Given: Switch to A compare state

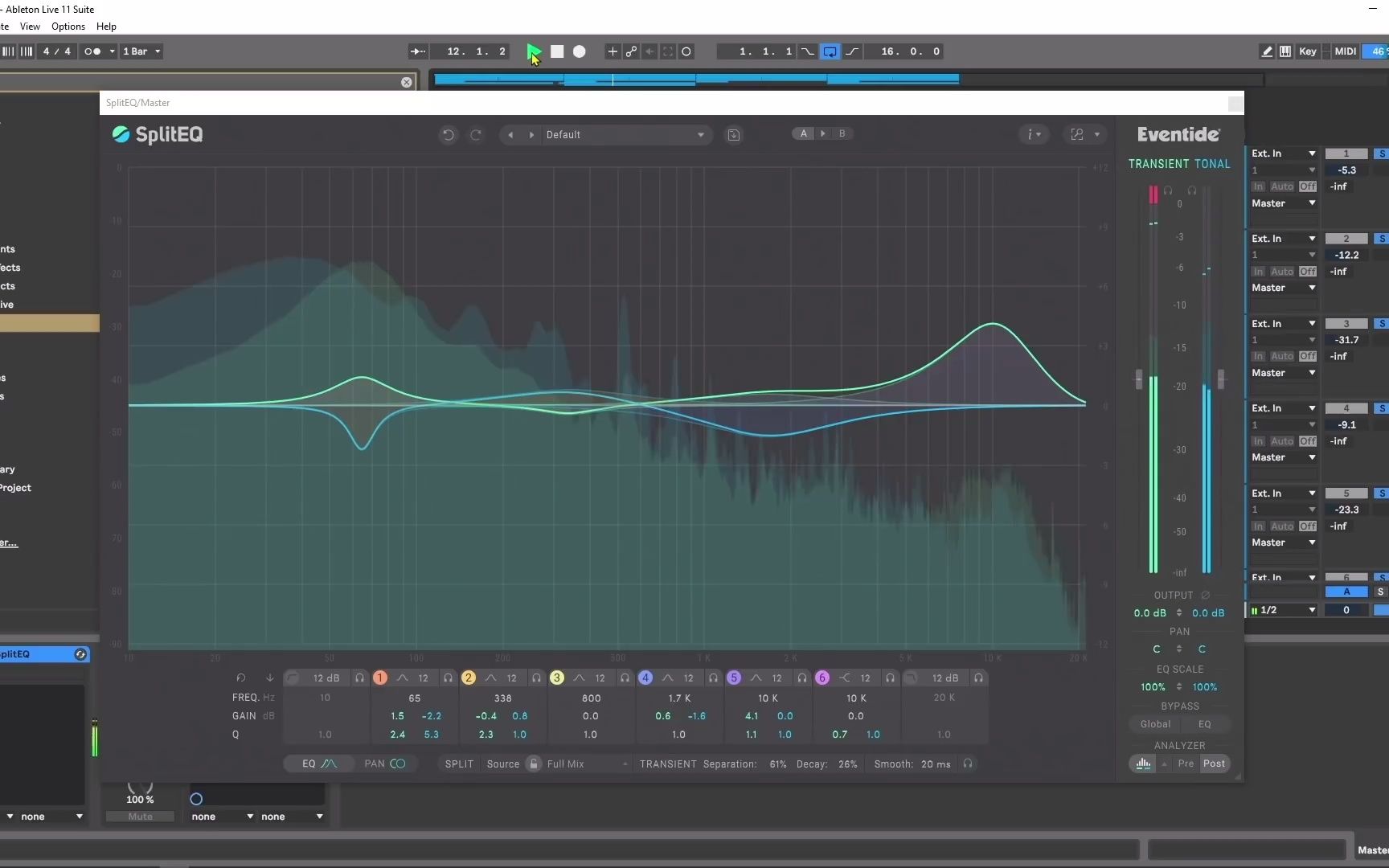Looking at the screenshot, I should coord(804,133).
